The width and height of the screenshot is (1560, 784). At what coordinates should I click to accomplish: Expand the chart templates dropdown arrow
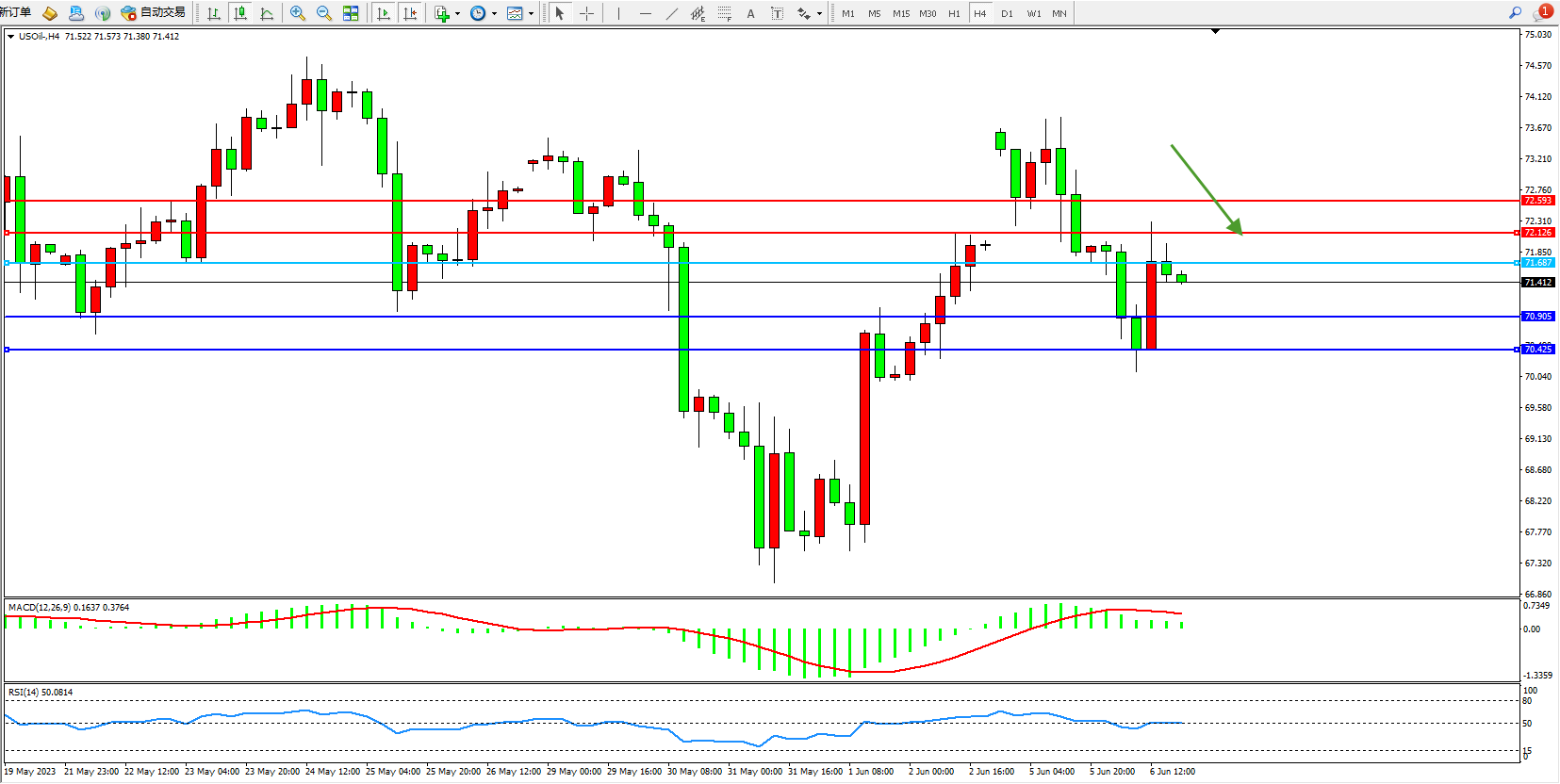531,14
